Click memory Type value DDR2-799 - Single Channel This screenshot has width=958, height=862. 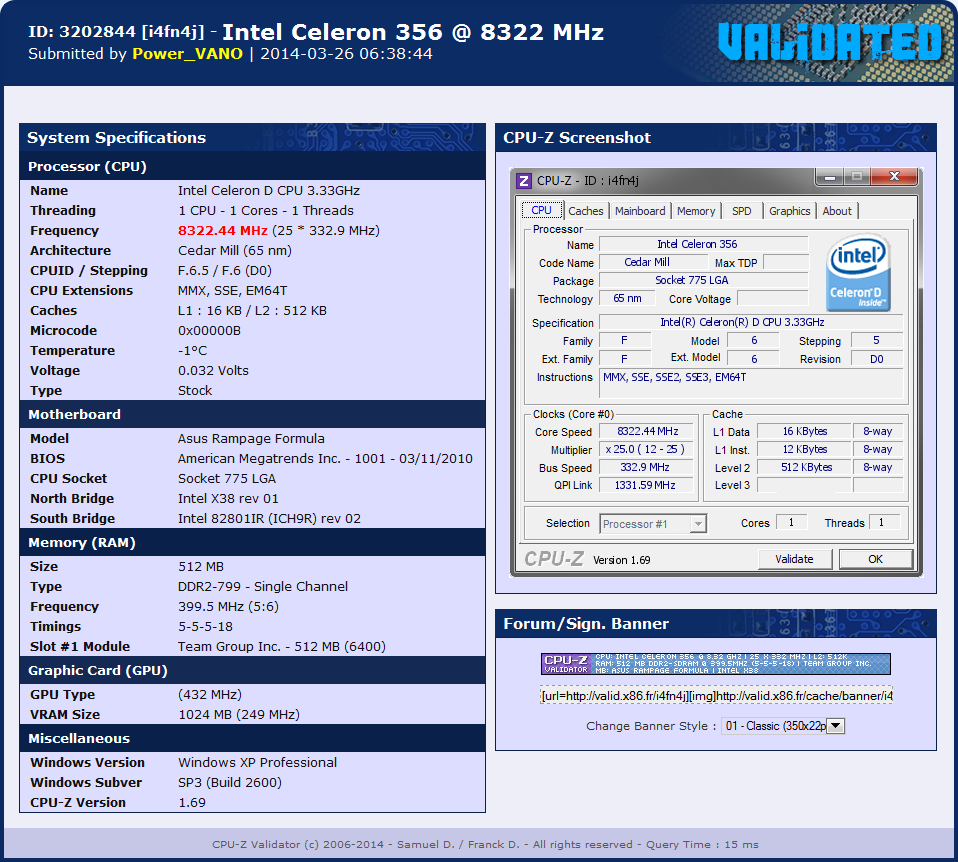[263, 586]
